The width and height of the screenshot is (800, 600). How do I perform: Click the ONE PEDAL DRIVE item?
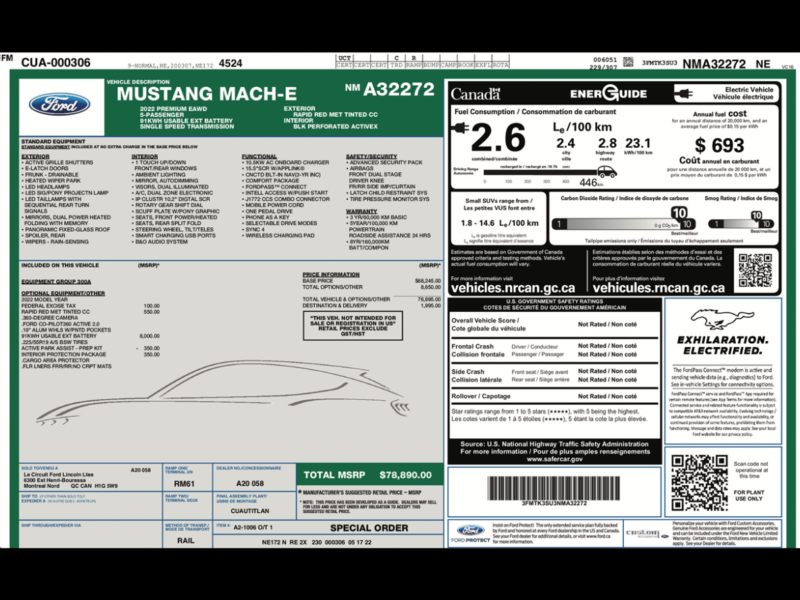click(268, 211)
